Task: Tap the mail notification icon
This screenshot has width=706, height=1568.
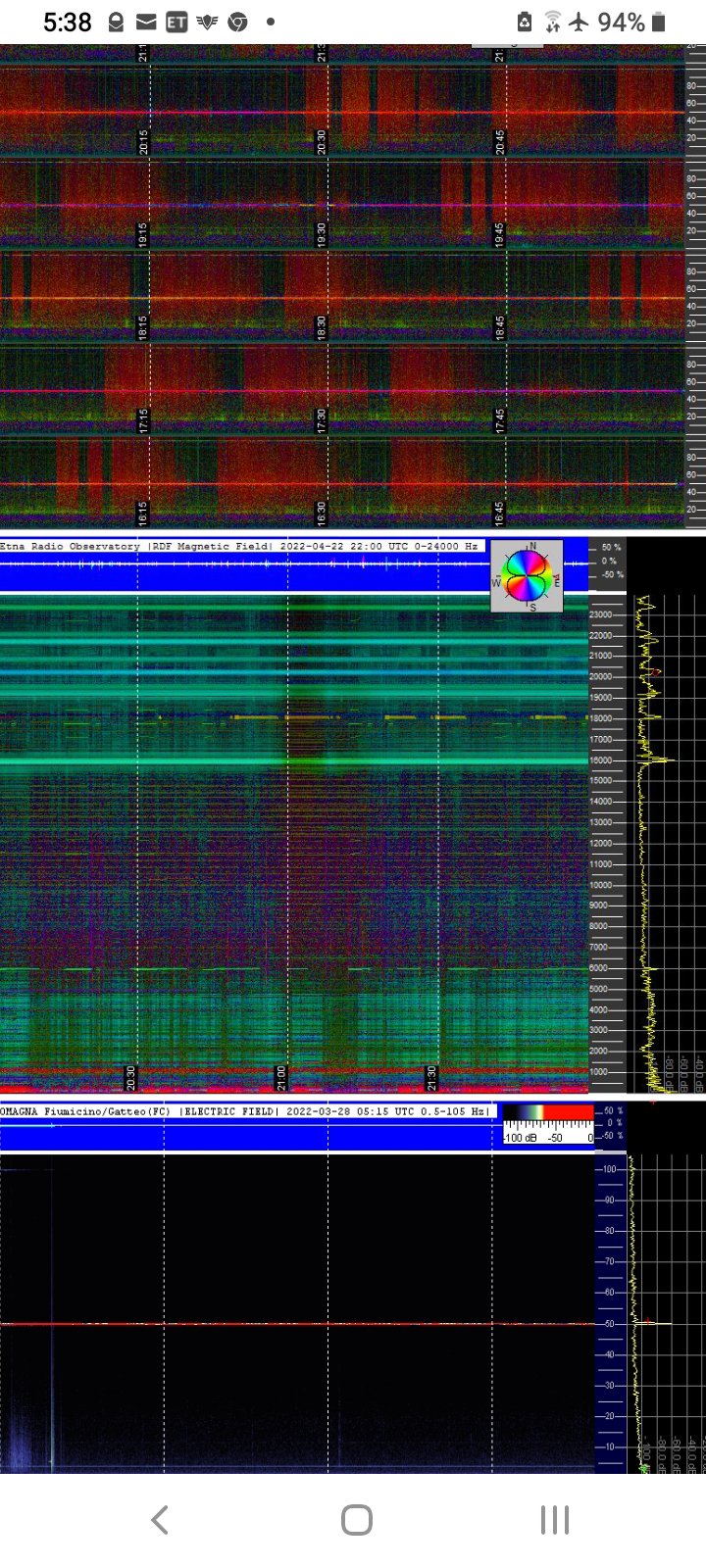Action: (x=145, y=23)
